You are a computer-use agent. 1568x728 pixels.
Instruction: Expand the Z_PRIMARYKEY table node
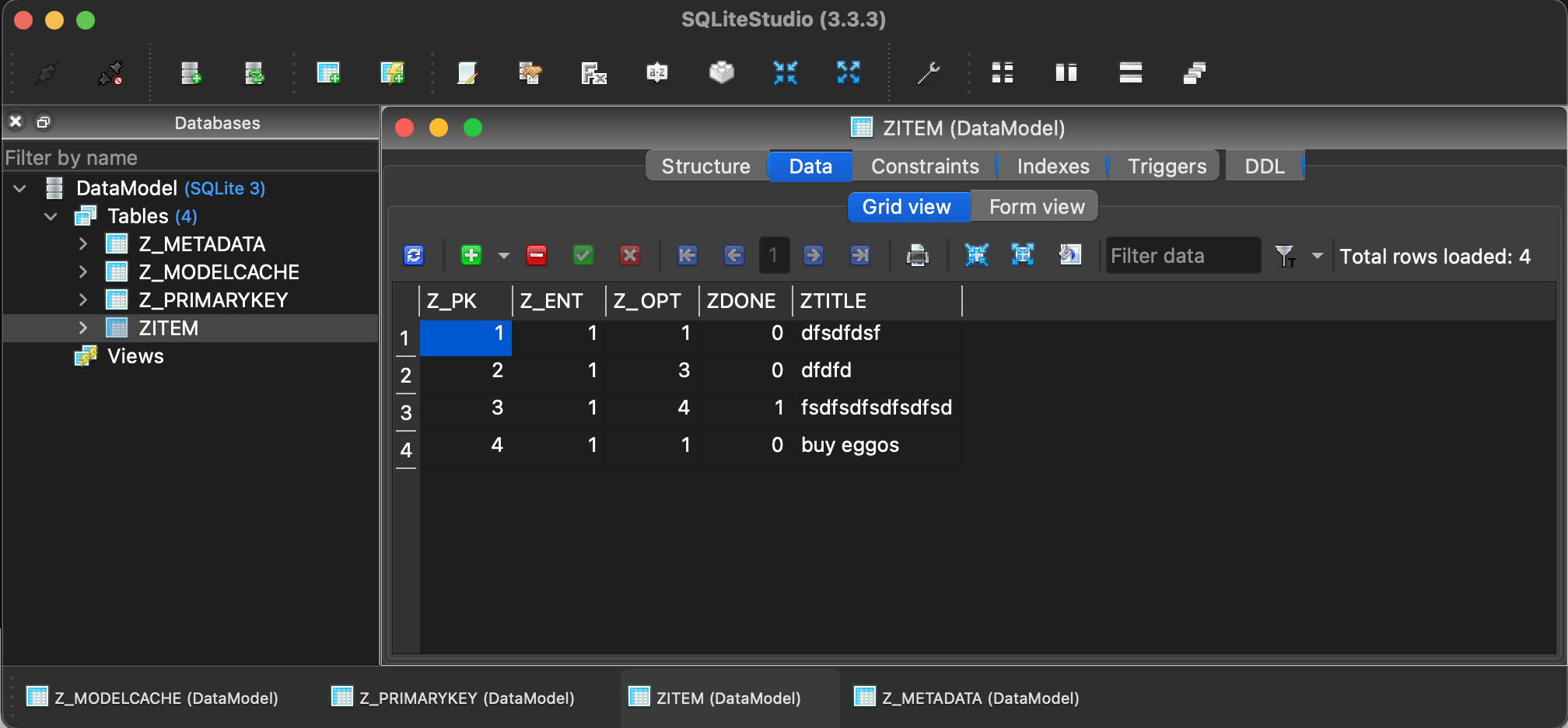coord(83,300)
